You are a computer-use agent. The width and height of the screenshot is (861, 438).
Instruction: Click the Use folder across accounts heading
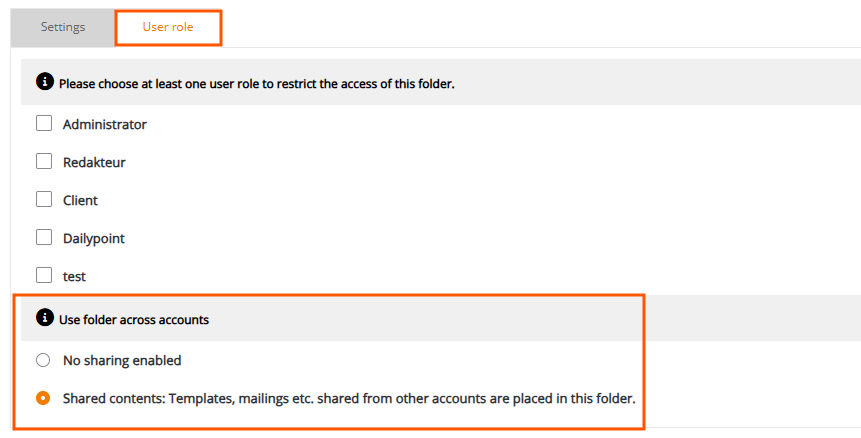coord(134,320)
